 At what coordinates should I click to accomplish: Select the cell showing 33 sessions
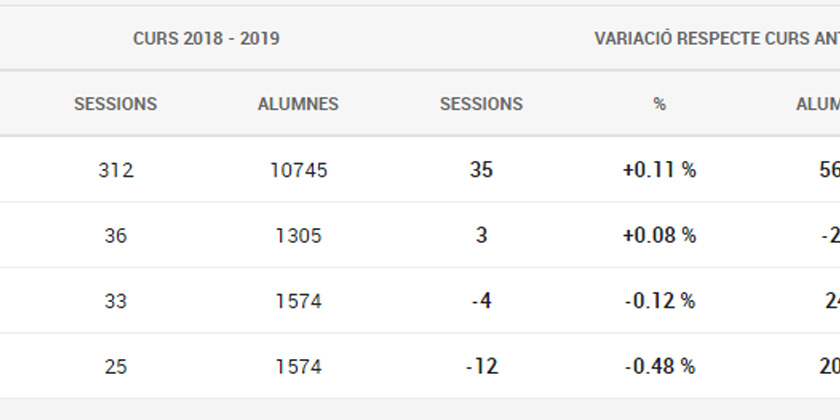click(116, 301)
